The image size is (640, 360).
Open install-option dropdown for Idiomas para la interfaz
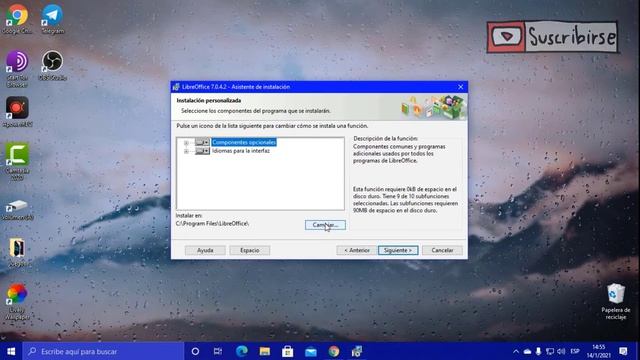202,151
